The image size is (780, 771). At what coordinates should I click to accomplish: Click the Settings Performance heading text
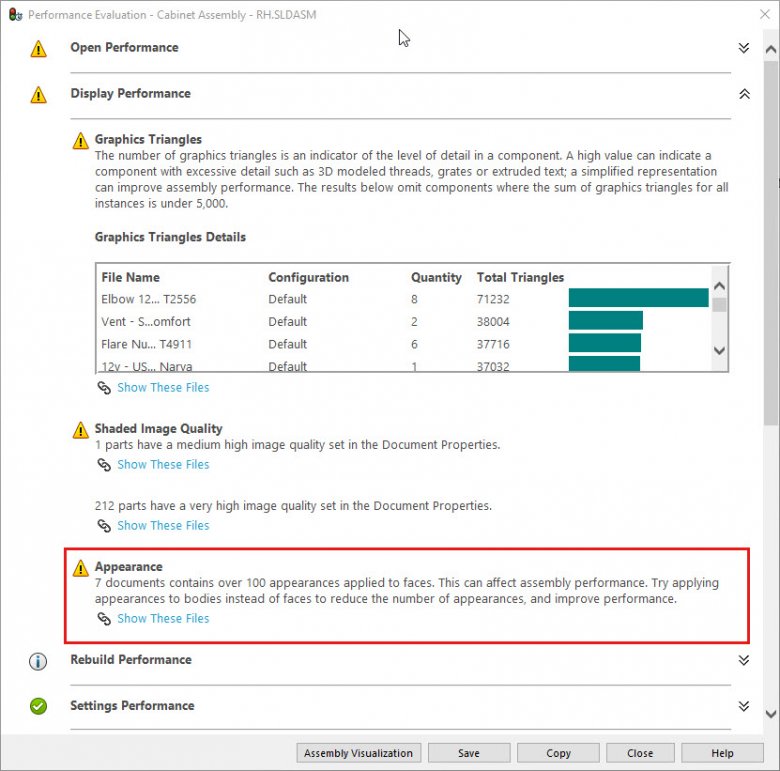132,706
